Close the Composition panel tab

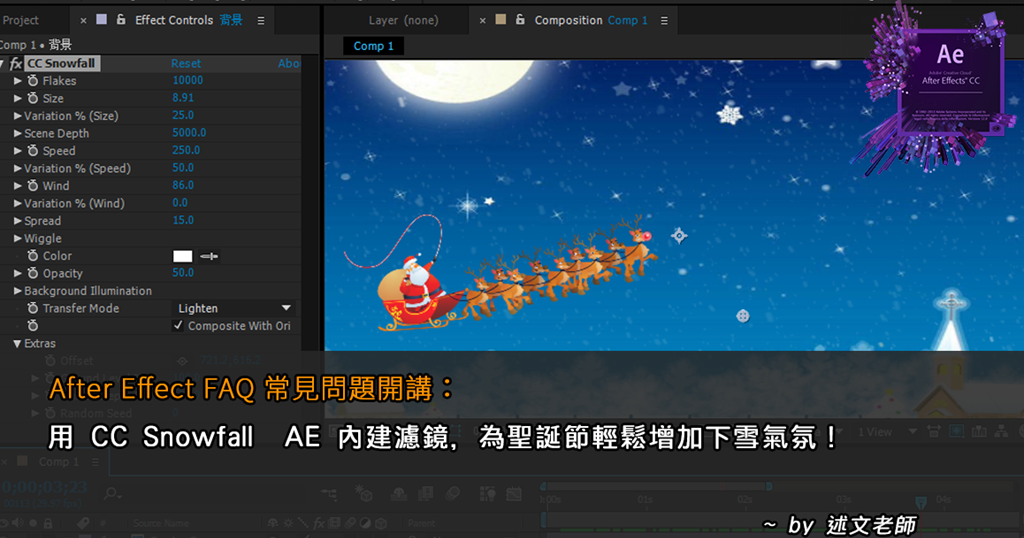coord(483,21)
